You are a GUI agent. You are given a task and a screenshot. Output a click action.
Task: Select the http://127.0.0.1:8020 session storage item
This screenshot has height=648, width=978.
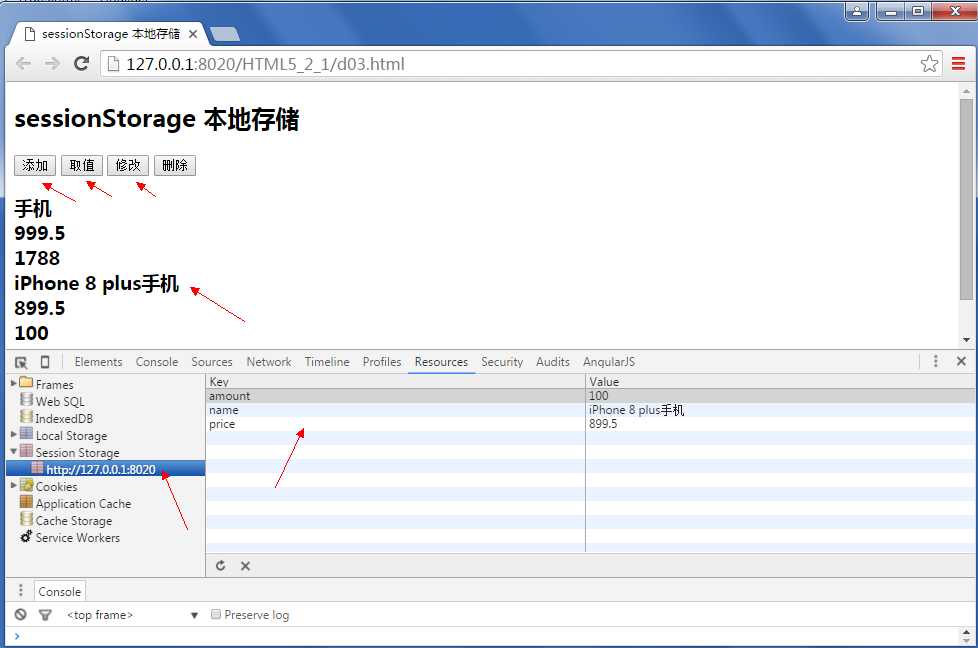pos(105,468)
